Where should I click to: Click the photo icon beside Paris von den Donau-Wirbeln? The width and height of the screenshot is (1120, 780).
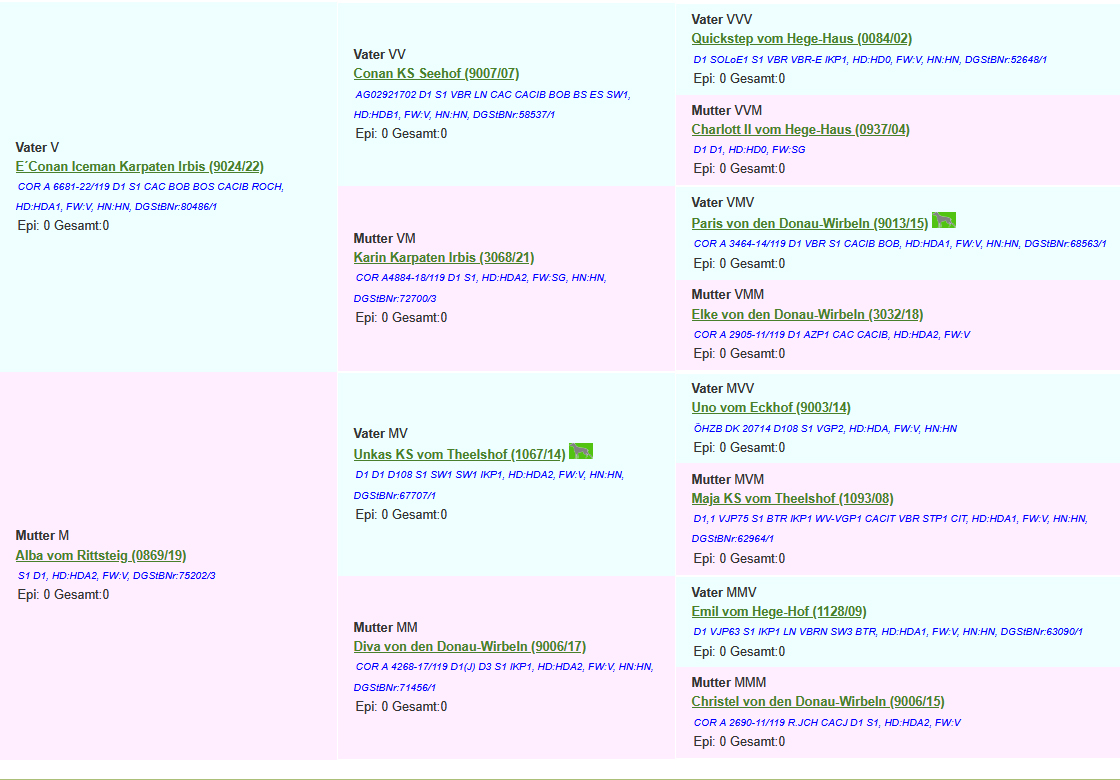click(x=943, y=221)
